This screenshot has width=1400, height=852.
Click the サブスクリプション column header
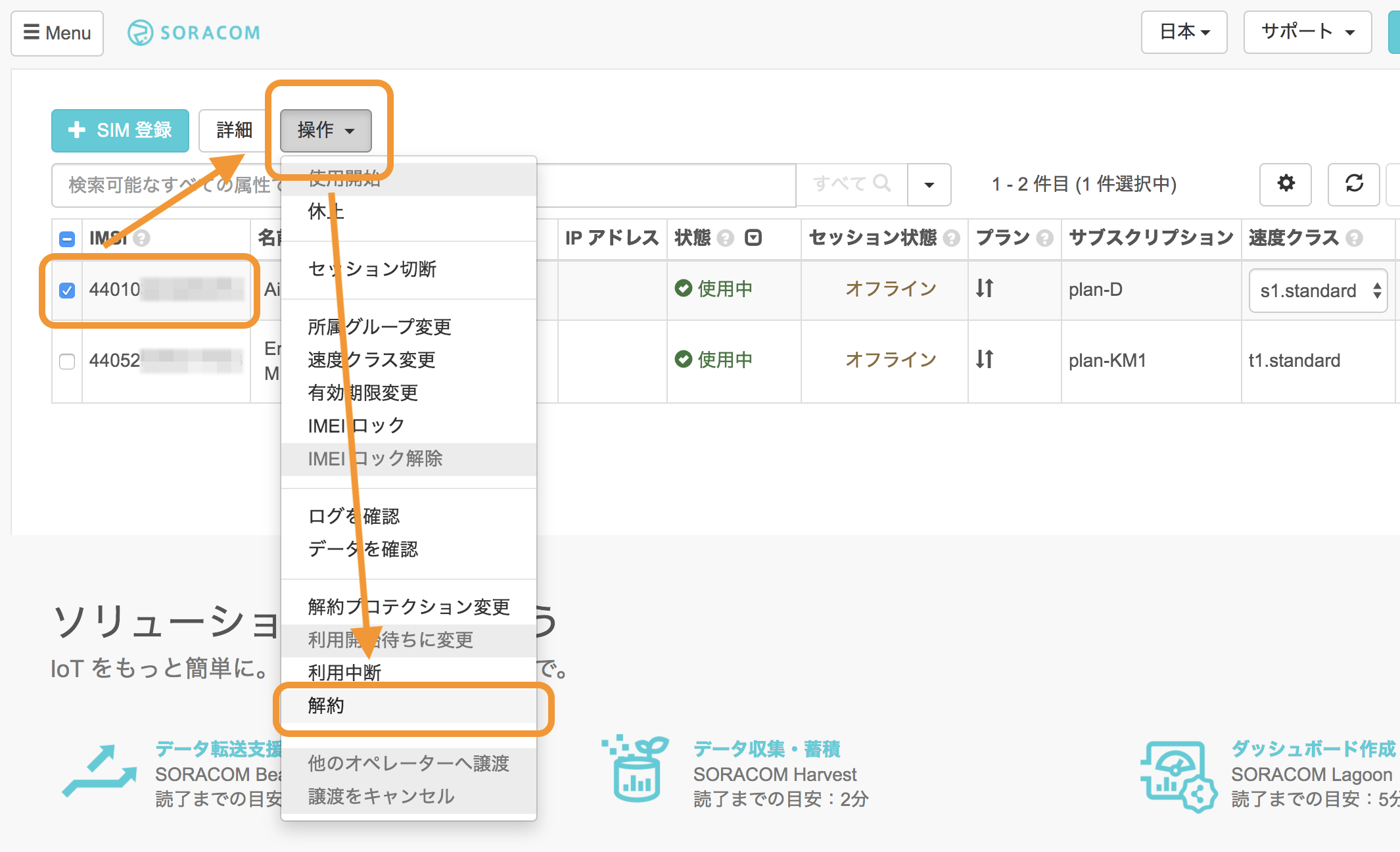tap(1151, 238)
